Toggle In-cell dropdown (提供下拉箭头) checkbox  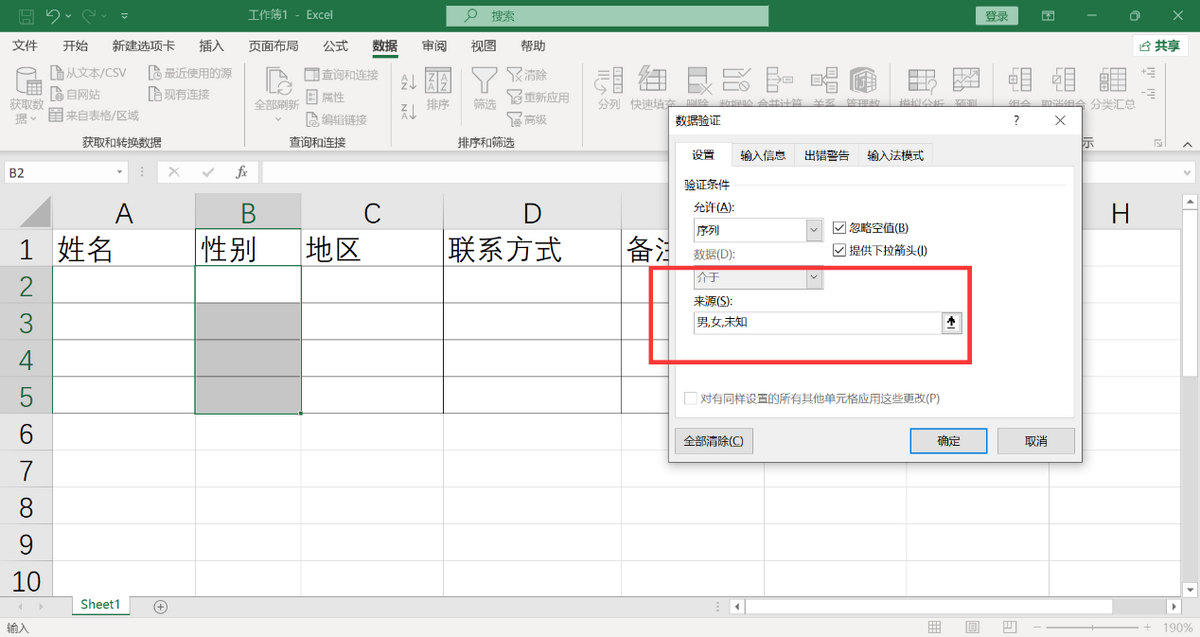pos(839,250)
